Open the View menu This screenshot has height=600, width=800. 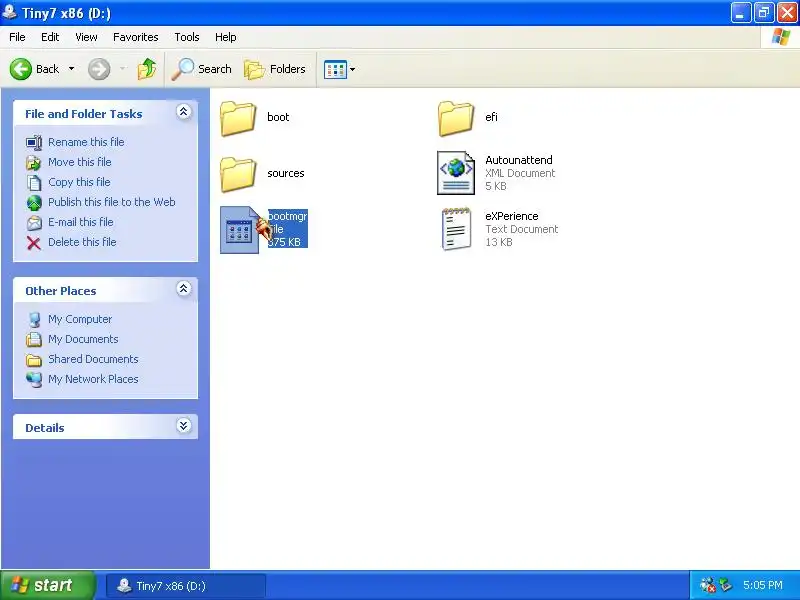[x=86, y=37]
